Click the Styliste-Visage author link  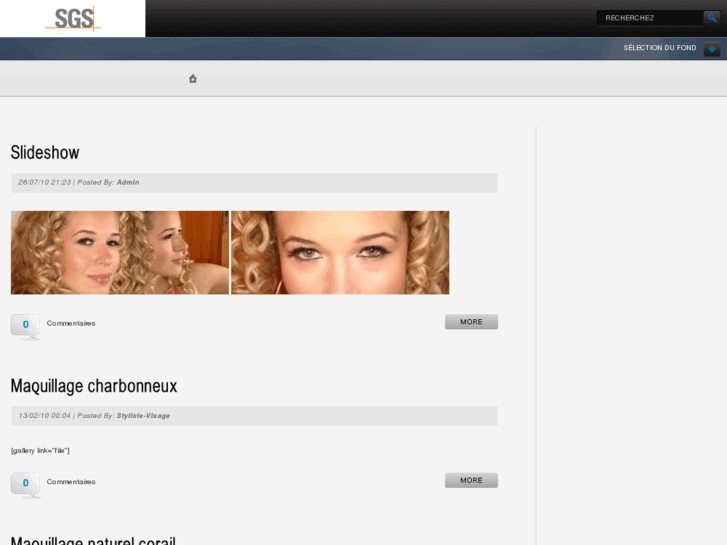pos(143,416)
